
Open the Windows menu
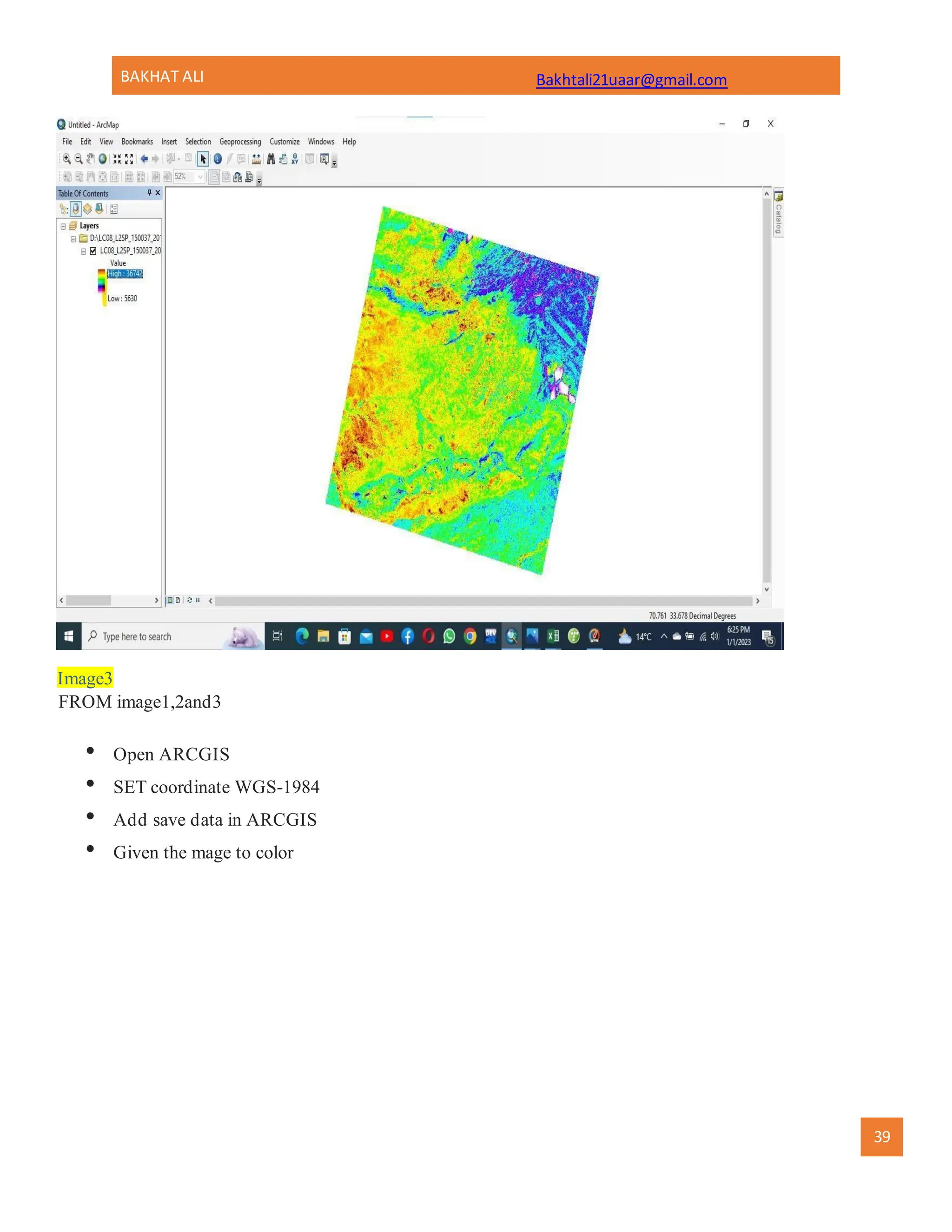[x=321, y=142]
